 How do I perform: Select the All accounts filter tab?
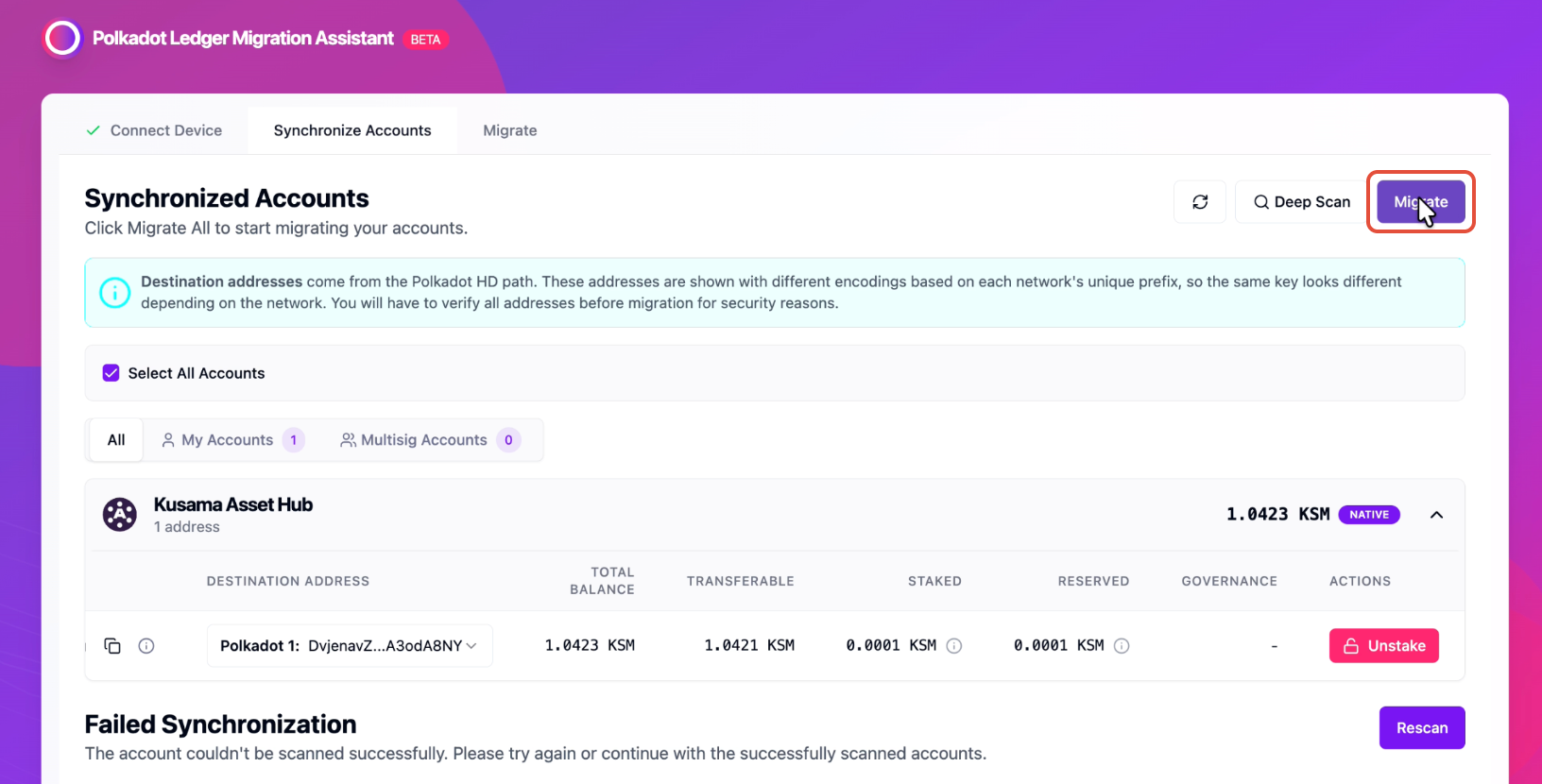point(116,440)
